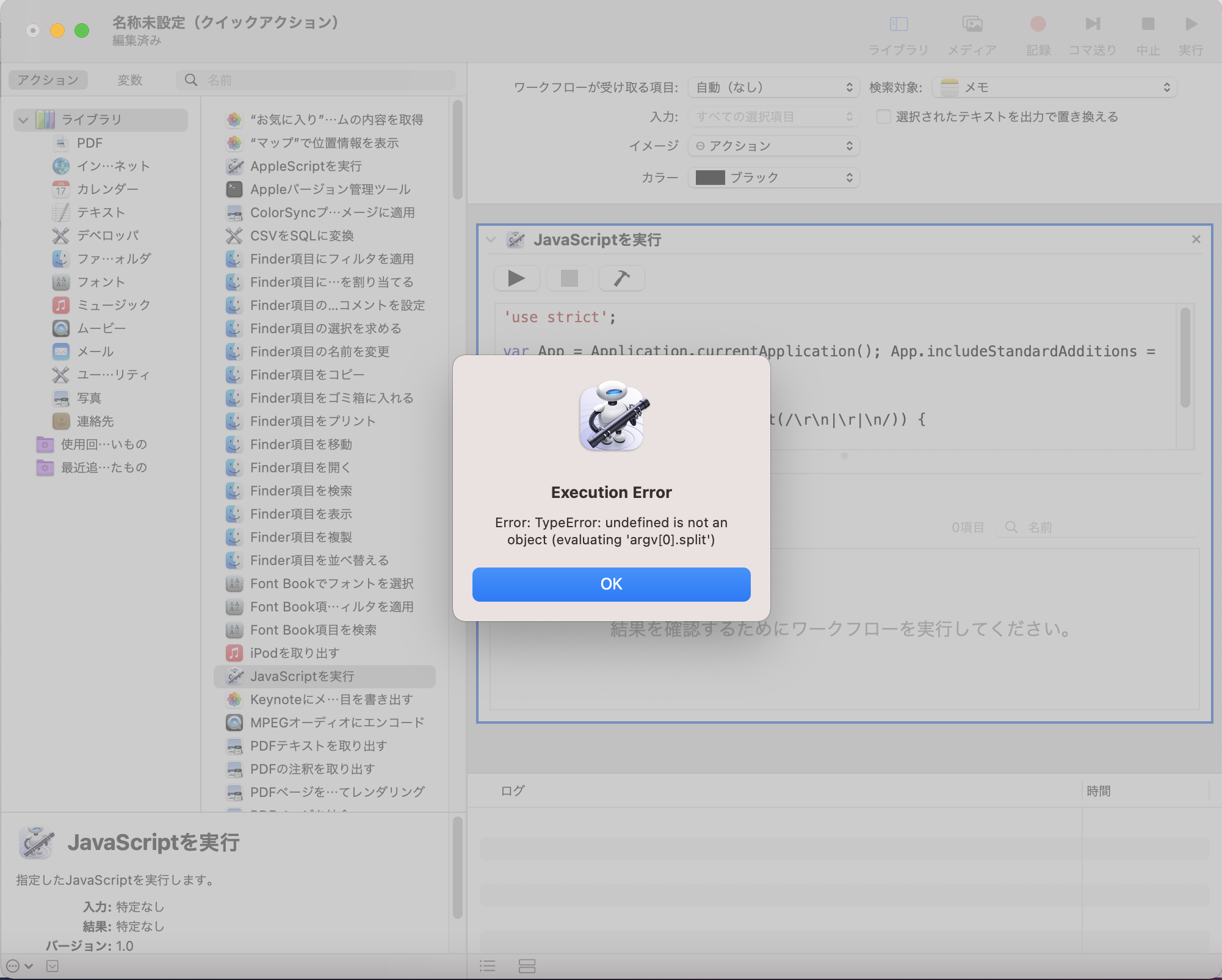The width and height of the screenshot is (1222, 980).
Task: Click the 実行 run toolbar icon
Action: pos(1190,24)
